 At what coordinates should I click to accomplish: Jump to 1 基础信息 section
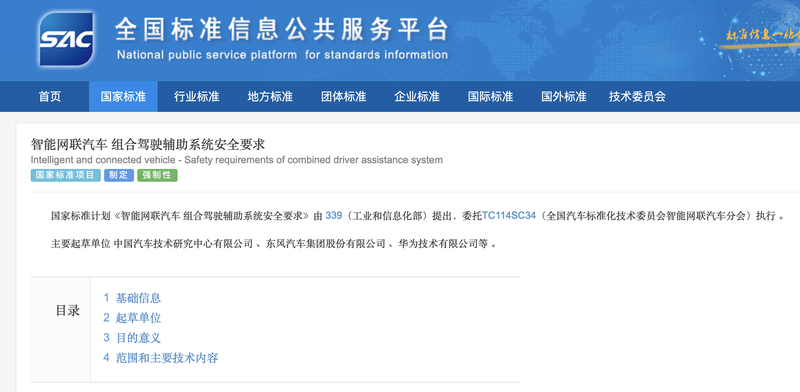[132, 298]
